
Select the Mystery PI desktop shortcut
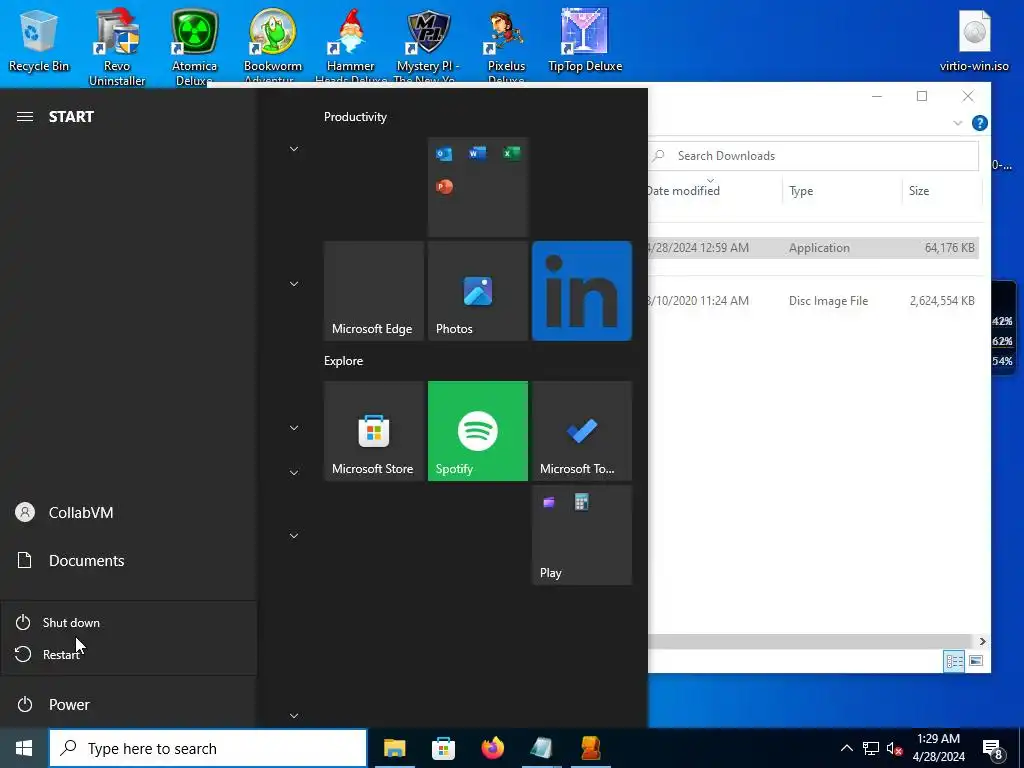pos(428,47)
